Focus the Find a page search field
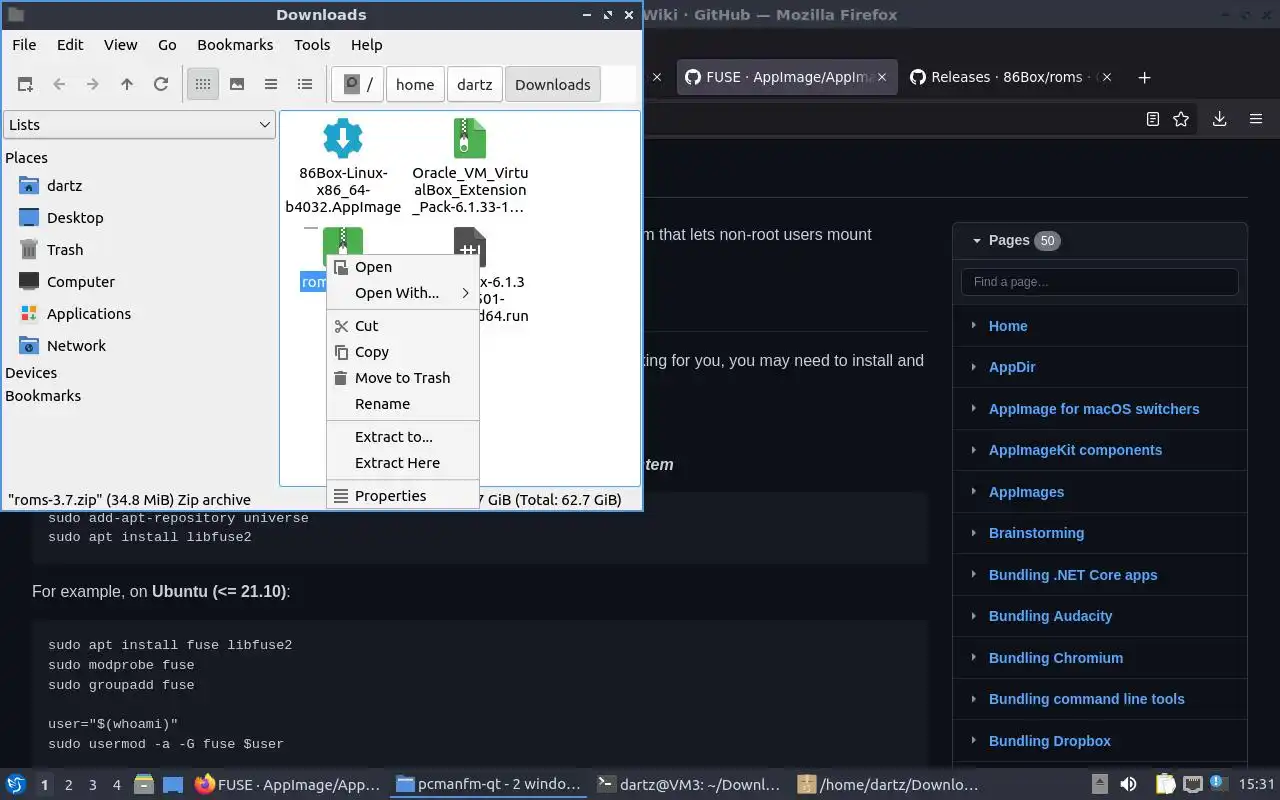This screenshot has width=1280, height=800. [1100, 282]
